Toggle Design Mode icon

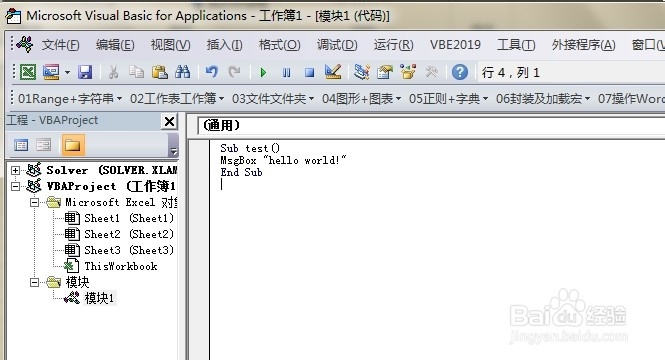pyautogui.click(x=333, y=72)
